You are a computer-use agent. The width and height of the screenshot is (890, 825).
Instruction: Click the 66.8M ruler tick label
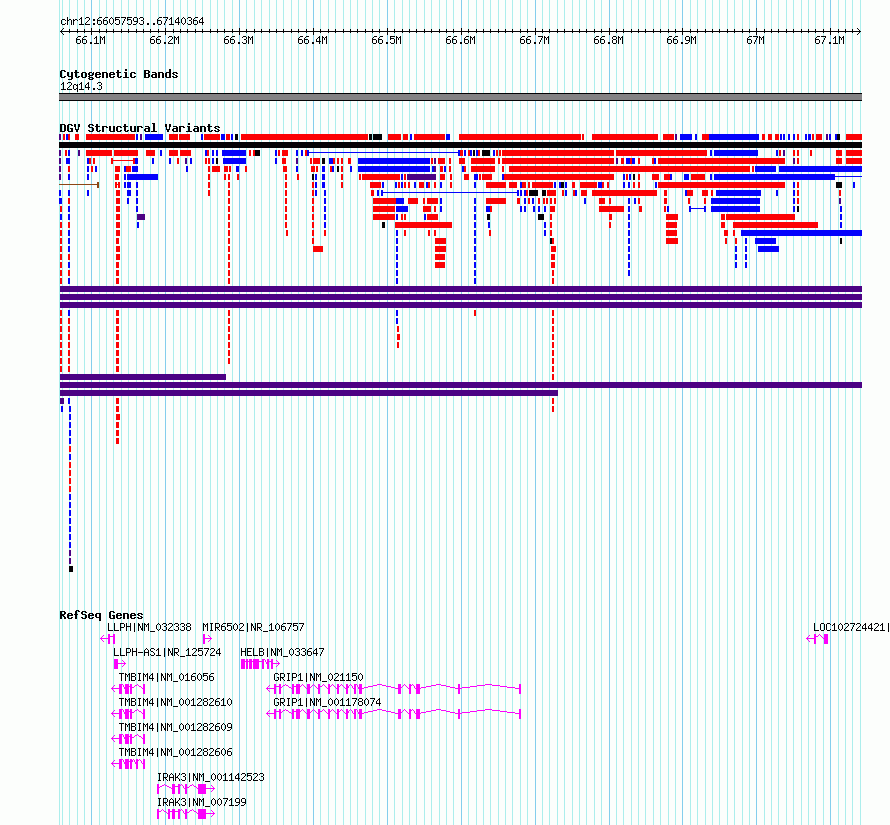[x=608, y=40]
